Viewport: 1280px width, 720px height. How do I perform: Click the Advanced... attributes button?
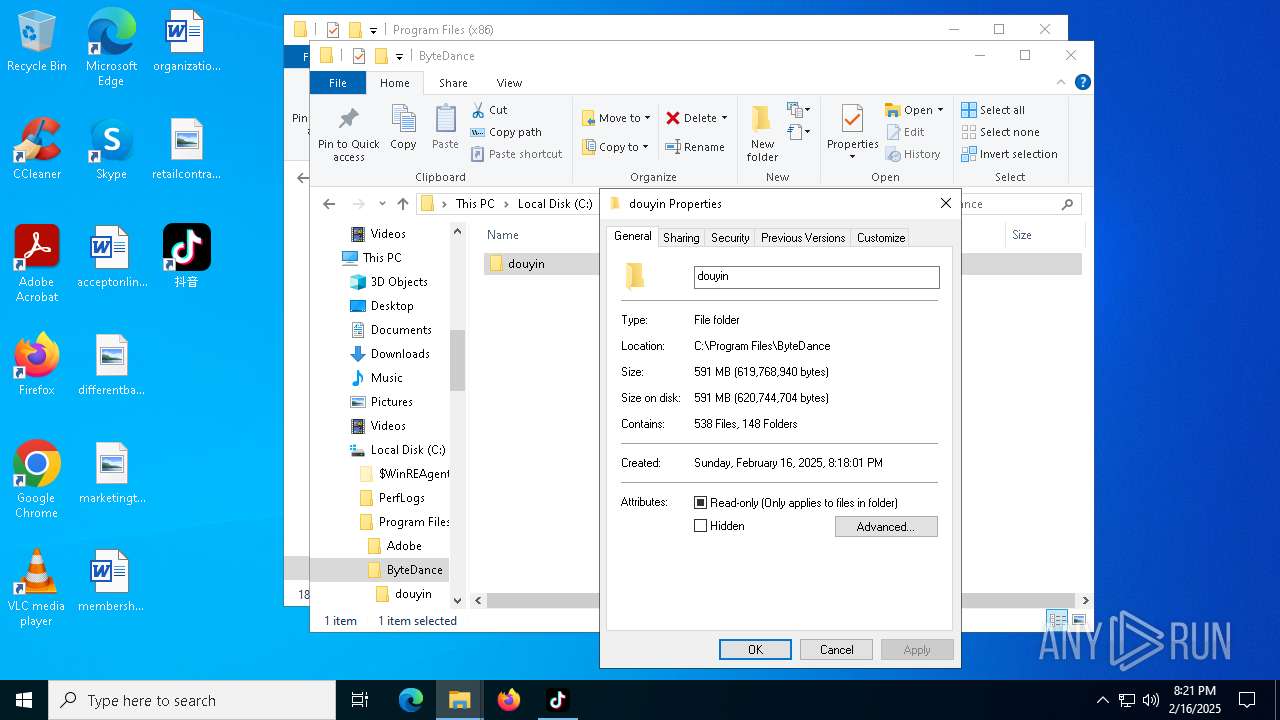click(x=886, y=527)
